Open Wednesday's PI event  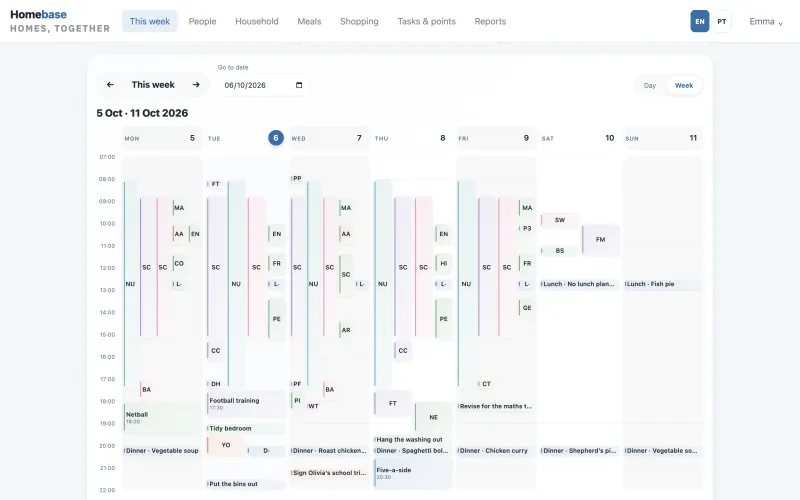[297, 401]
